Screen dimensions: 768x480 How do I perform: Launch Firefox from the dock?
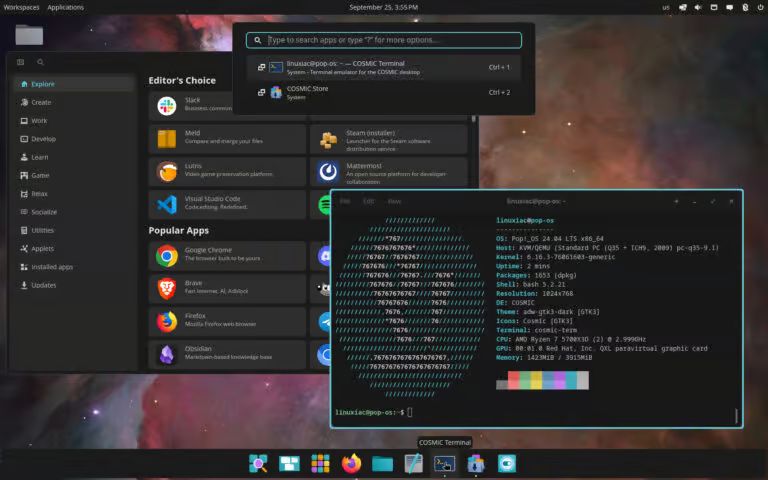pos(351,463)
